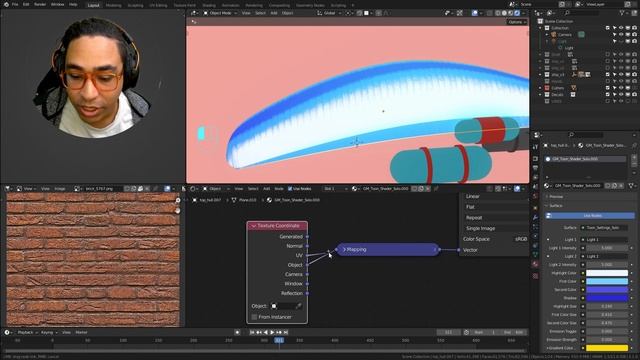Viewport: 640px width, 360px height.
Task: Collapse the Collection tree in outliner
Action: [541, 28]
